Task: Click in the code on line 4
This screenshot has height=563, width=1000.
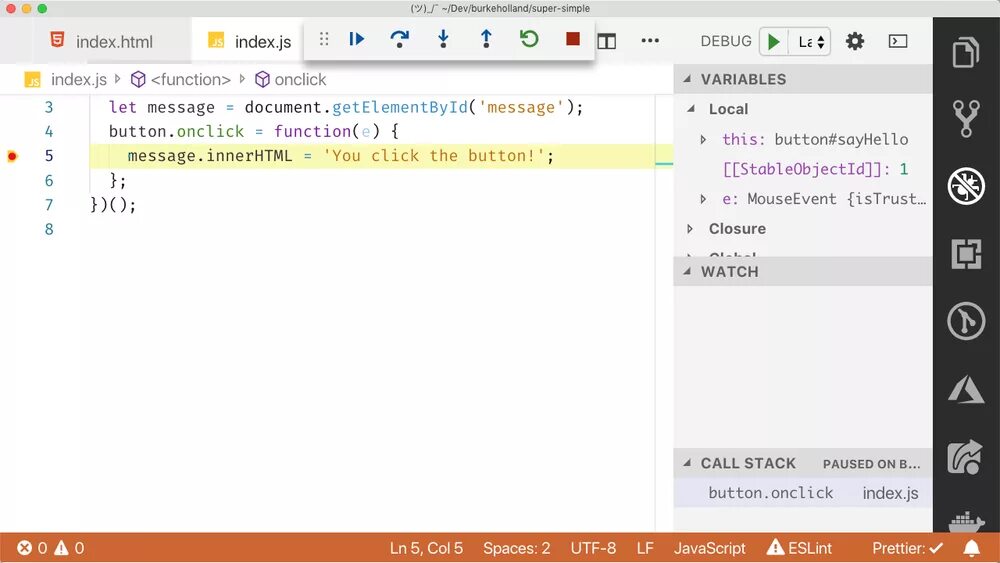Action: pos(254,131)
